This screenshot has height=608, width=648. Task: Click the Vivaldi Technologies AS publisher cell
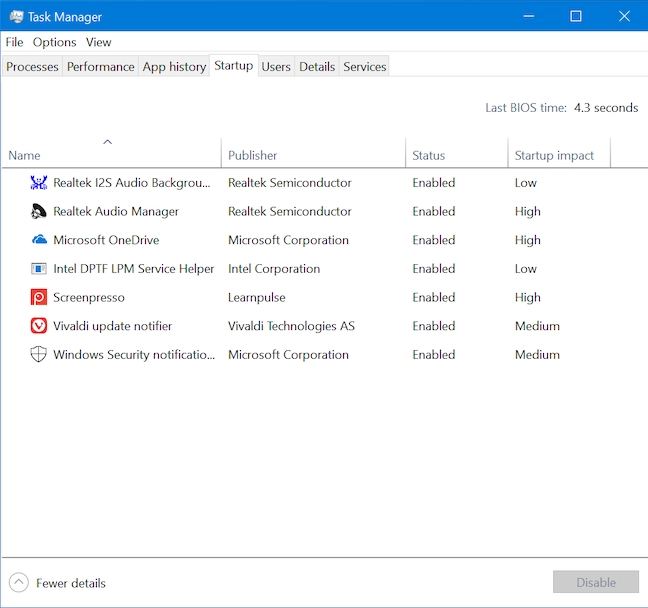point(291,326)
